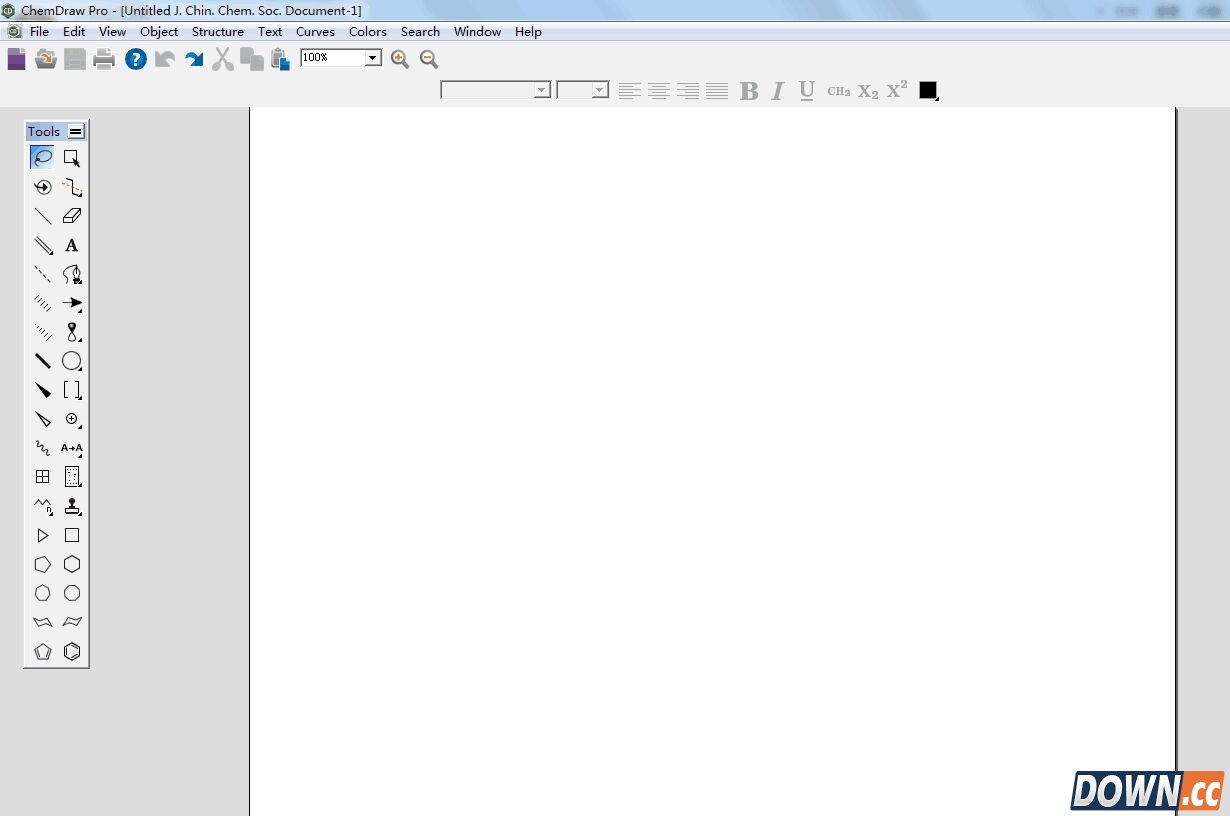Open the Structure menu
Viewport: 1230px width, 816px height.
(x=218, y=32)
